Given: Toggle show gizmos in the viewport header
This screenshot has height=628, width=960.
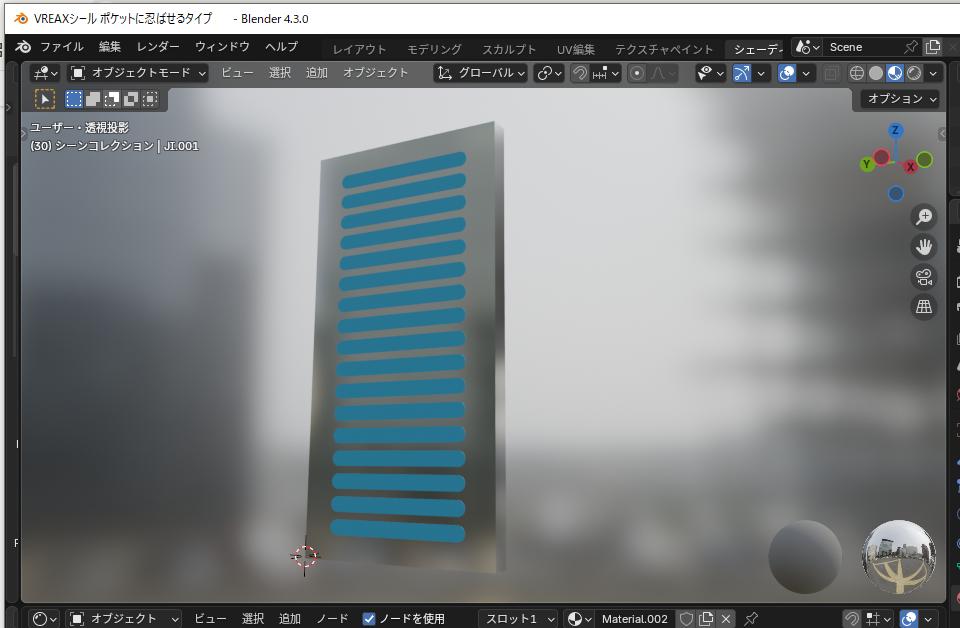Looking at the screenshot, I should 741,73.
